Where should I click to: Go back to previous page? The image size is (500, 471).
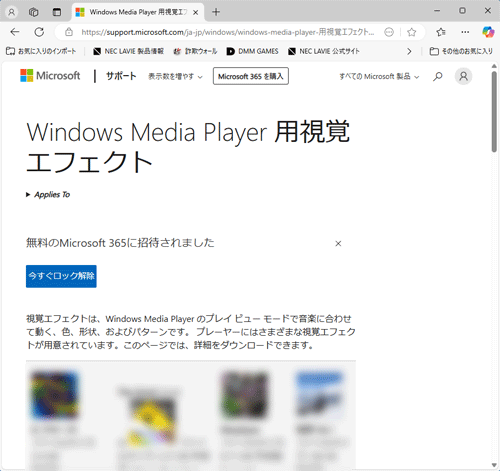click(x=15, y=32)
